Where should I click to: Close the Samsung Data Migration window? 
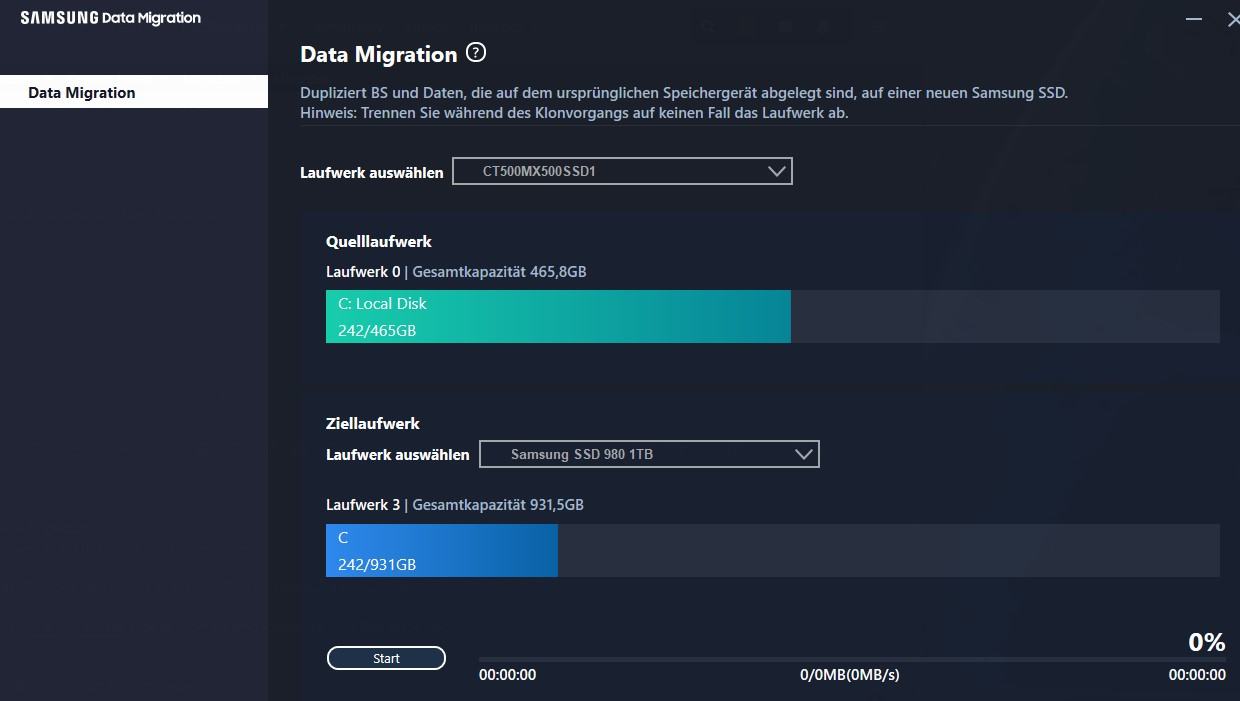pyautogui.click(x=1233, y=19)
